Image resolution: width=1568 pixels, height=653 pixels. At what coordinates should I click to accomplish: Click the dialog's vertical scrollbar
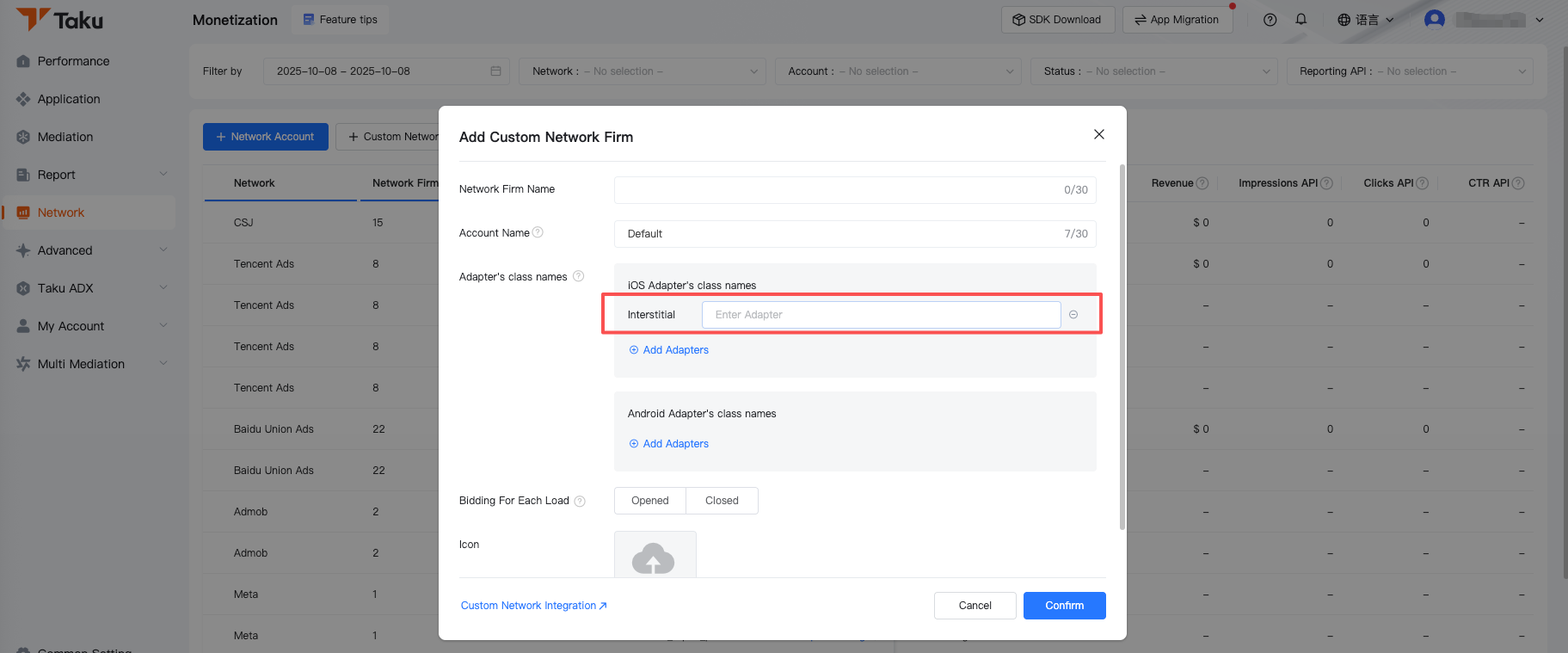click(x=1122, y=344)
